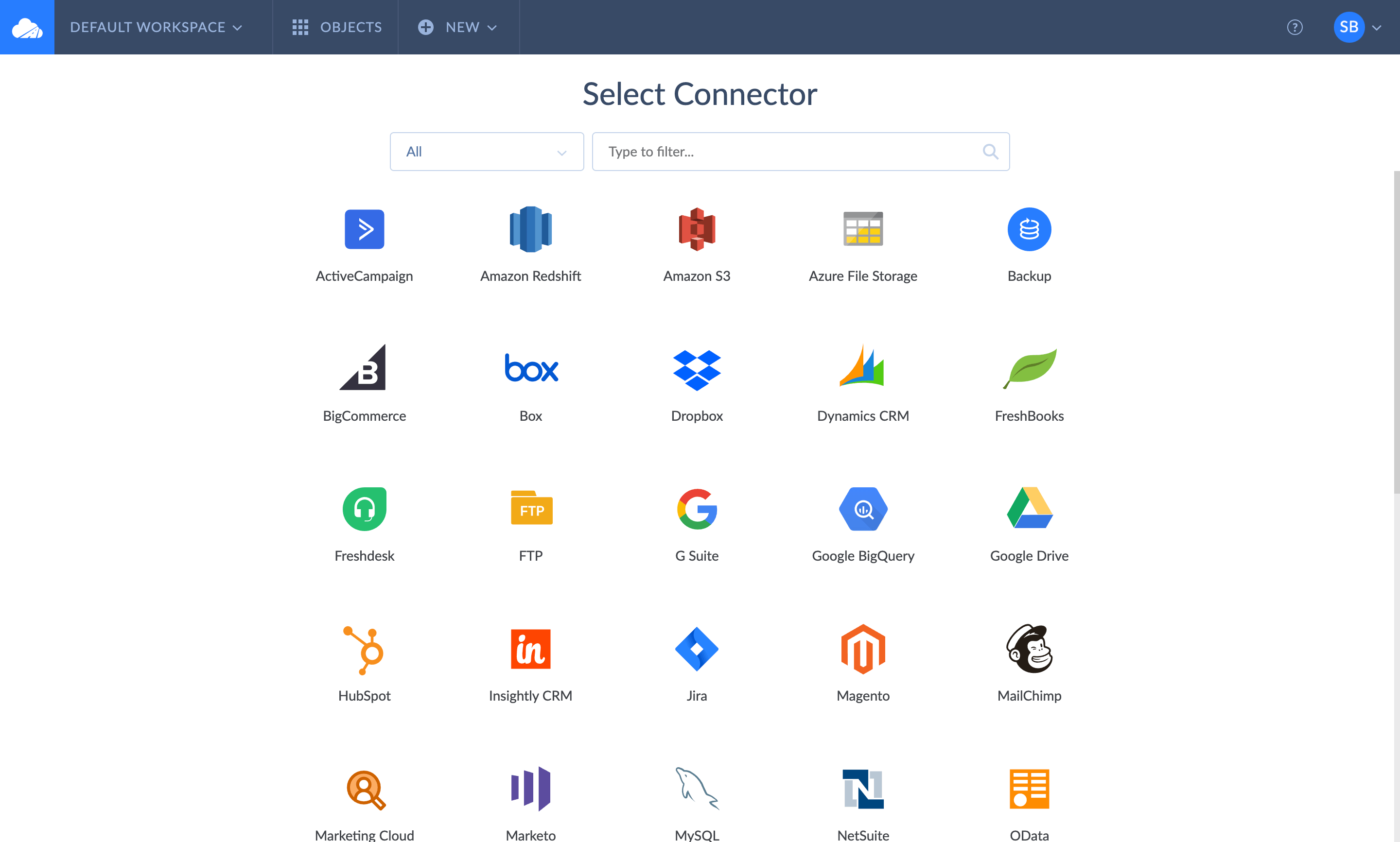This screenshot has width=1400, height=842.
Task: Expand the New menu
Action: (x=458, y=27)
